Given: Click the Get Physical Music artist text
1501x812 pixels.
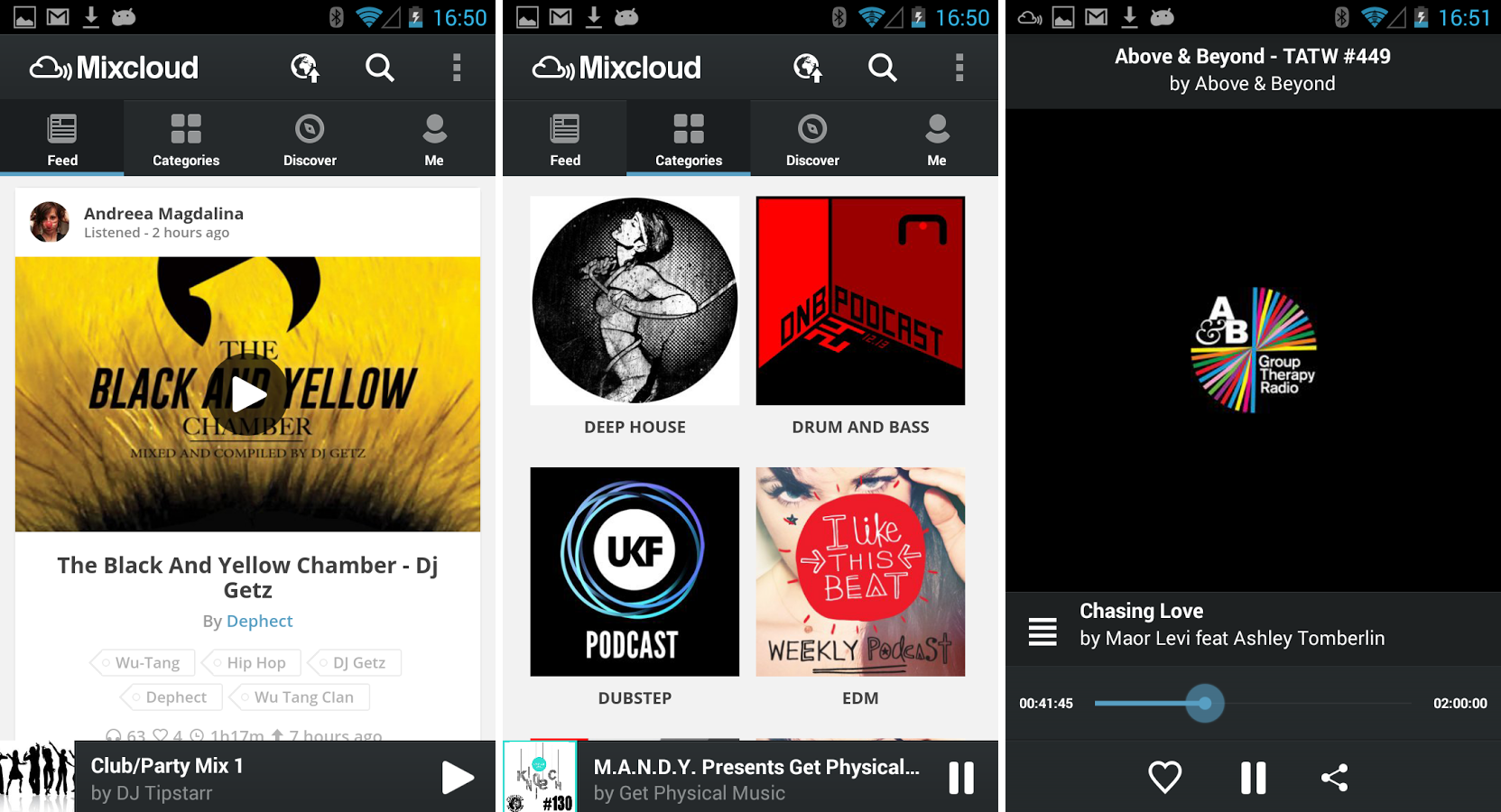Looking at the screenshot, I should coord(690,793).
